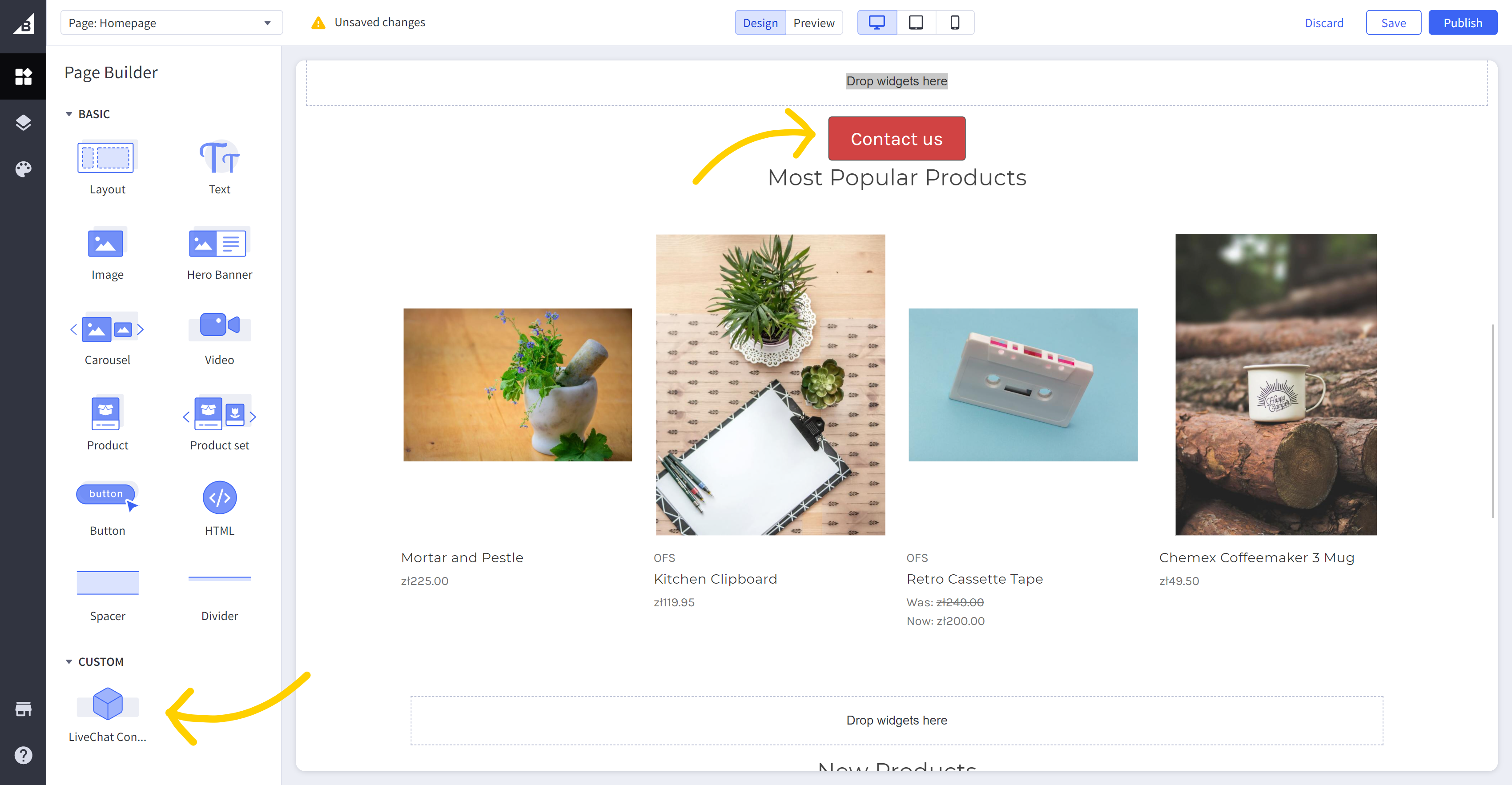
Task: Toggle mobile viewport display
Action: coord(954,22)
